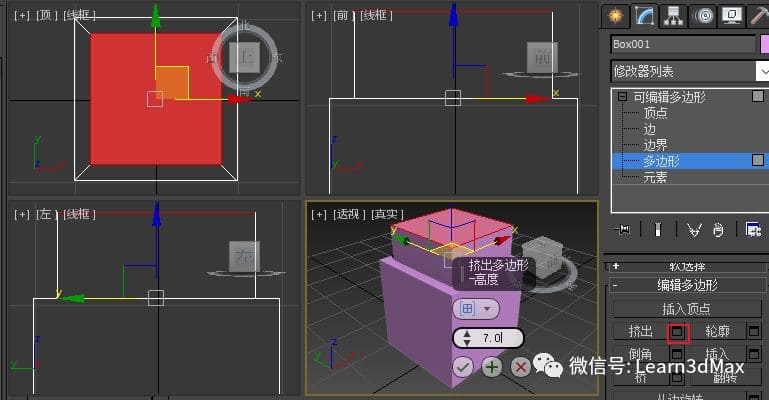Expand the 软选择 rollout
This screenshot has height=400, width=769.
688,267
